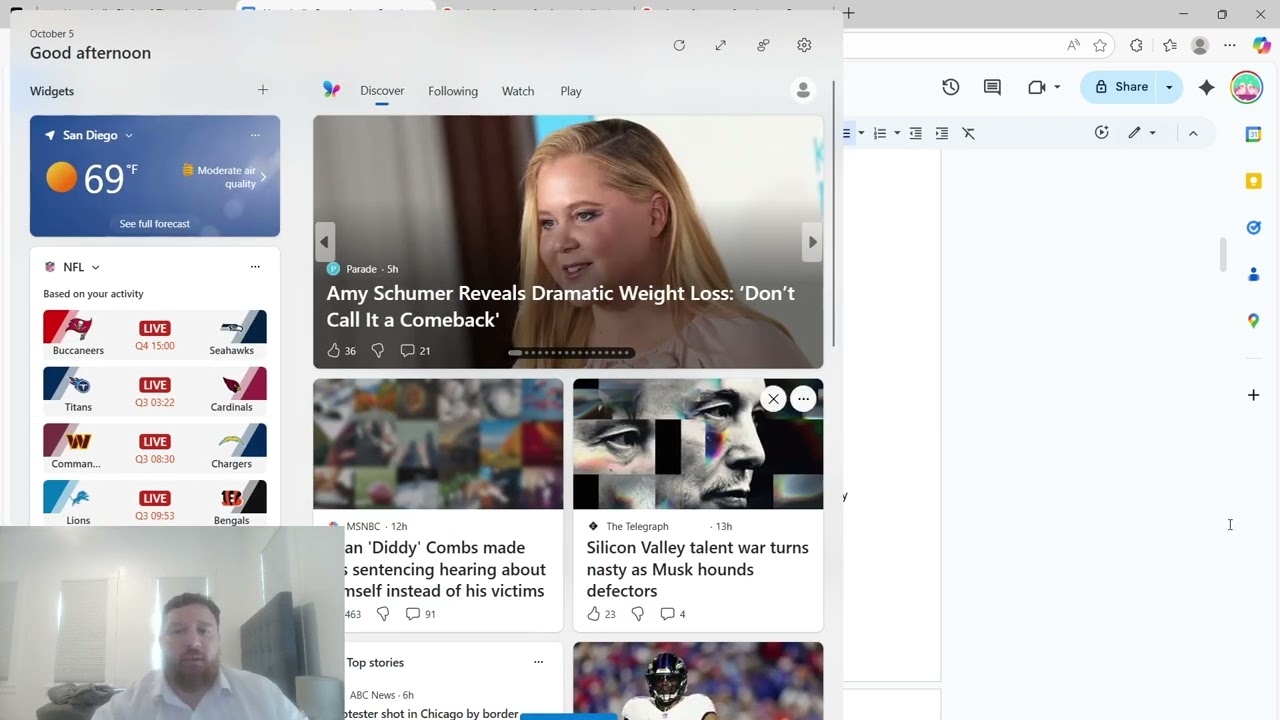Open the Amy Schumer weight loss headline

click(x=561, y=306)
